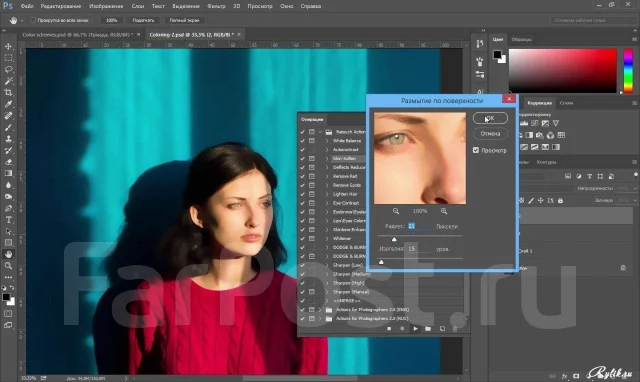The height and width of the screenshot is (382, 640).
Task: Select the Brush tool
Action: coord(8,127)
